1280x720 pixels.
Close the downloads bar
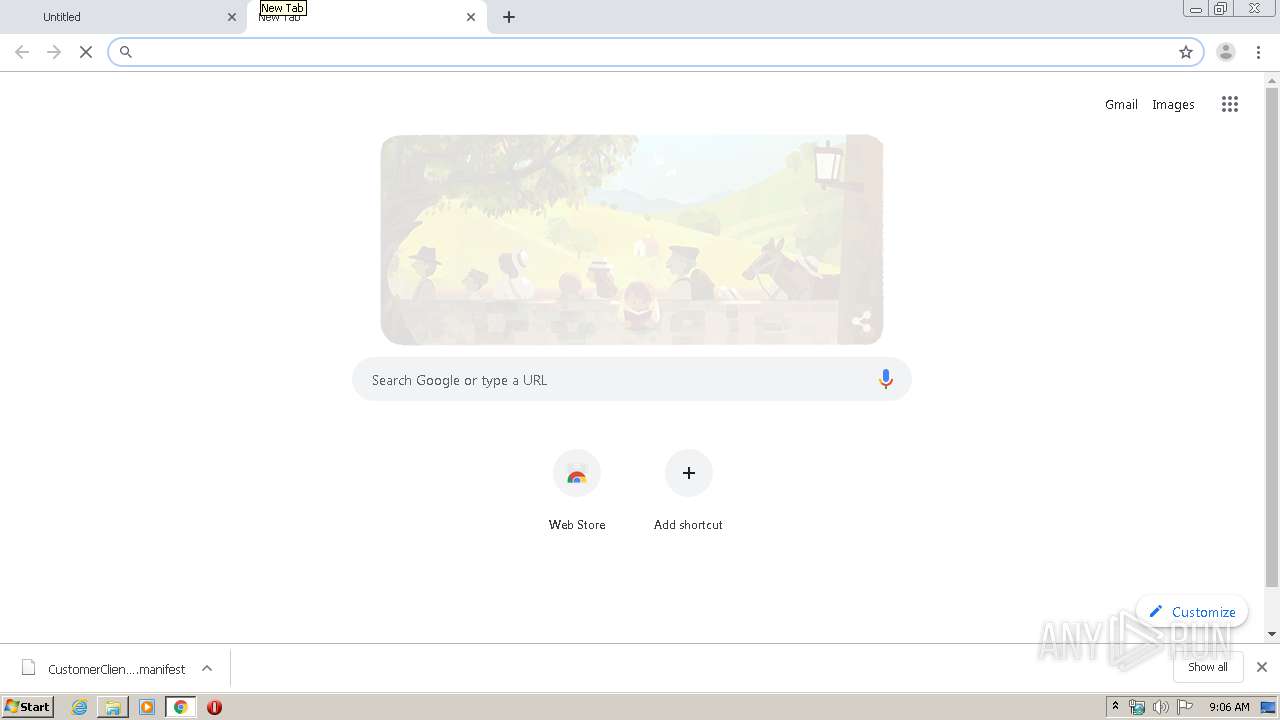tap(1262, 667)
